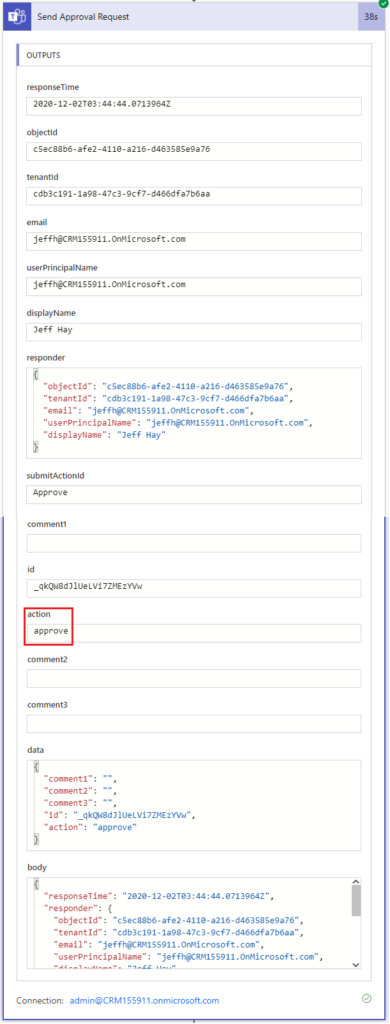This screenshot has width=390, height=1024.
Task: Click the green success checkmark at top right
Action: pos(383,4)
